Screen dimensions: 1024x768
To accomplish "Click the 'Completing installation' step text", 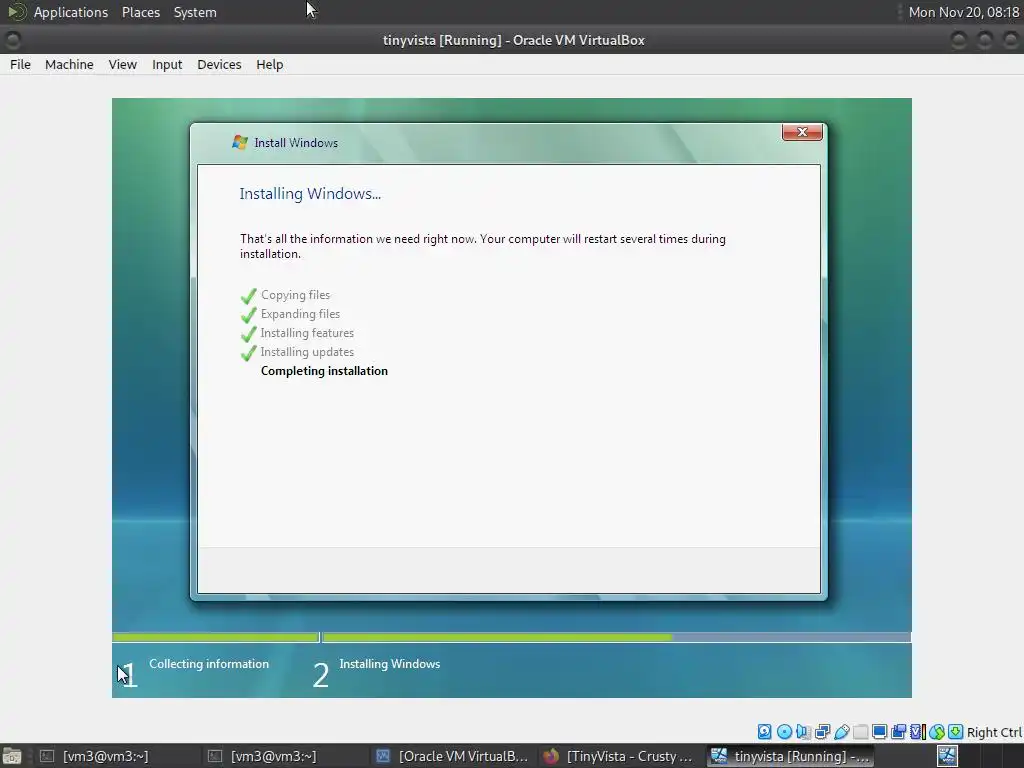I will click(x=324, y=371).
